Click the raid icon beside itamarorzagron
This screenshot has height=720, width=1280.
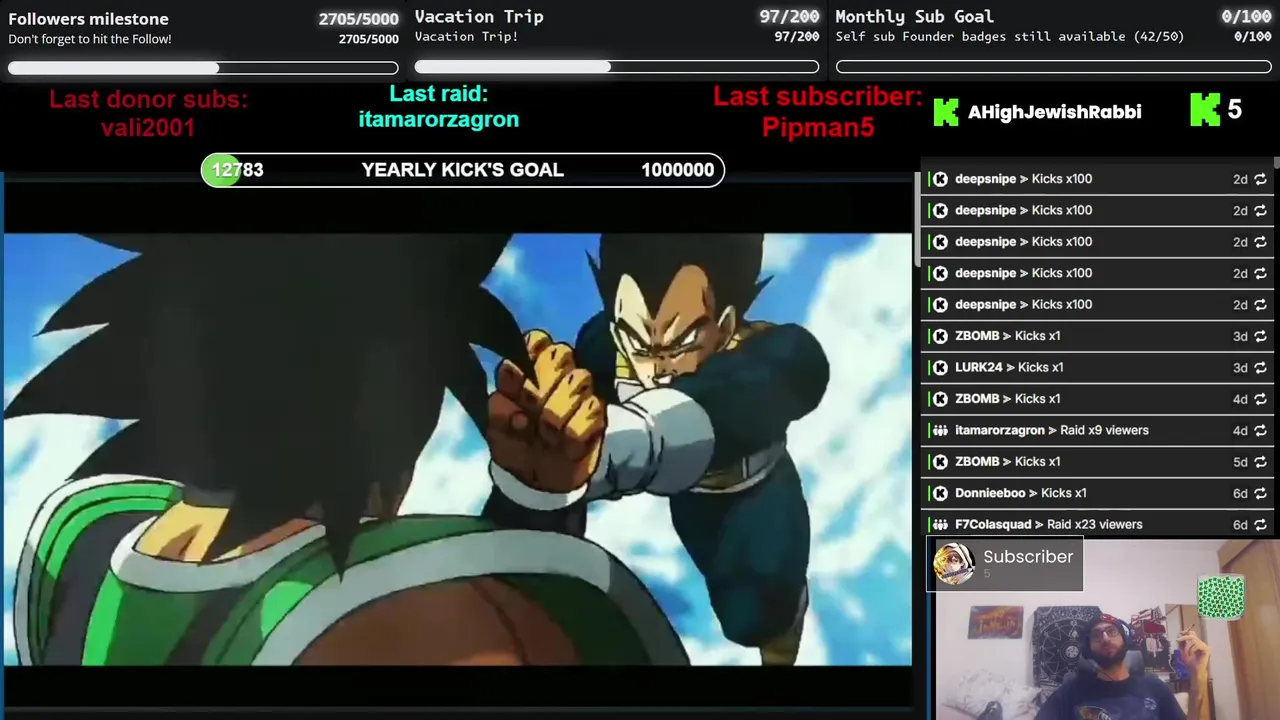click(x=940, y=430)
